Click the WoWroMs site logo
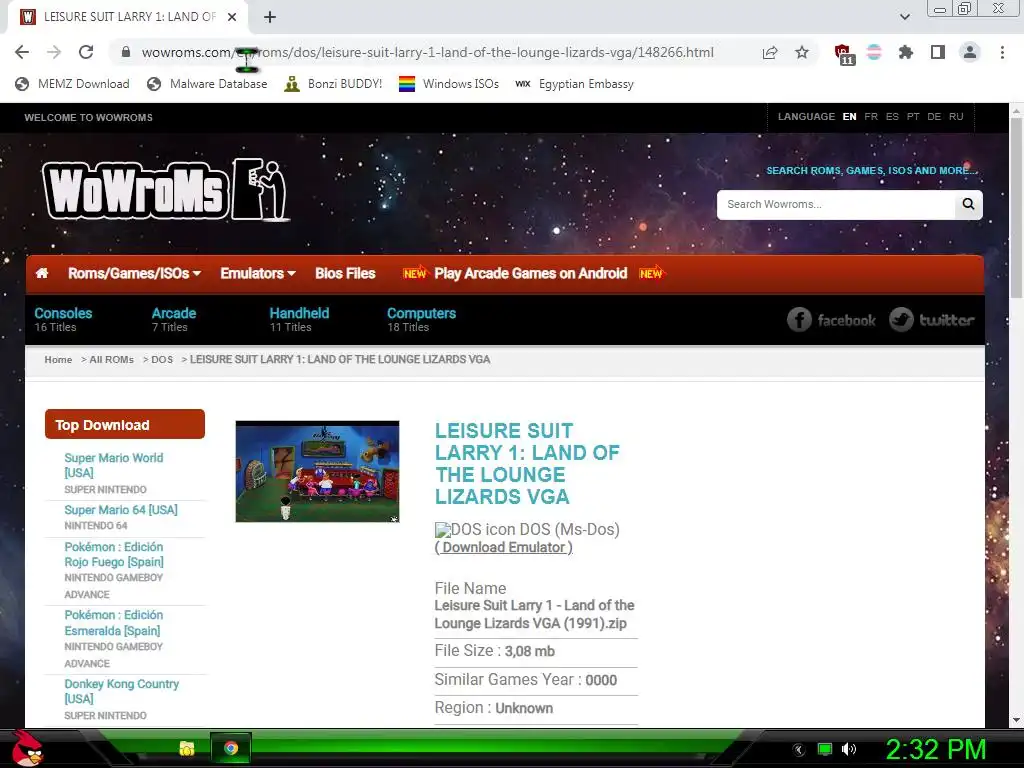This screenshot has width=1024, height=768. coord(166,190)
